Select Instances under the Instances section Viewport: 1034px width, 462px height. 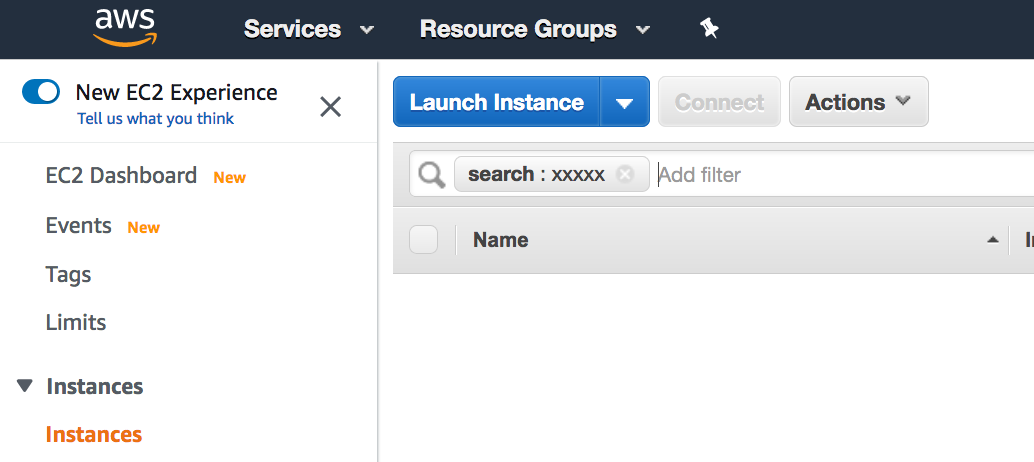pos(94,434)
